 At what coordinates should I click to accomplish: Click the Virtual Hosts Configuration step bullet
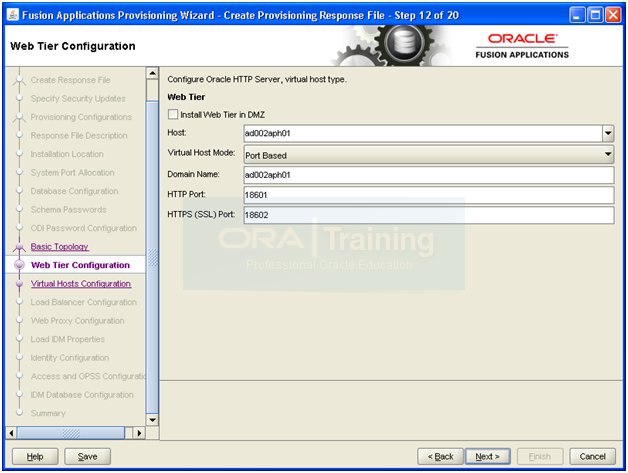19,284
